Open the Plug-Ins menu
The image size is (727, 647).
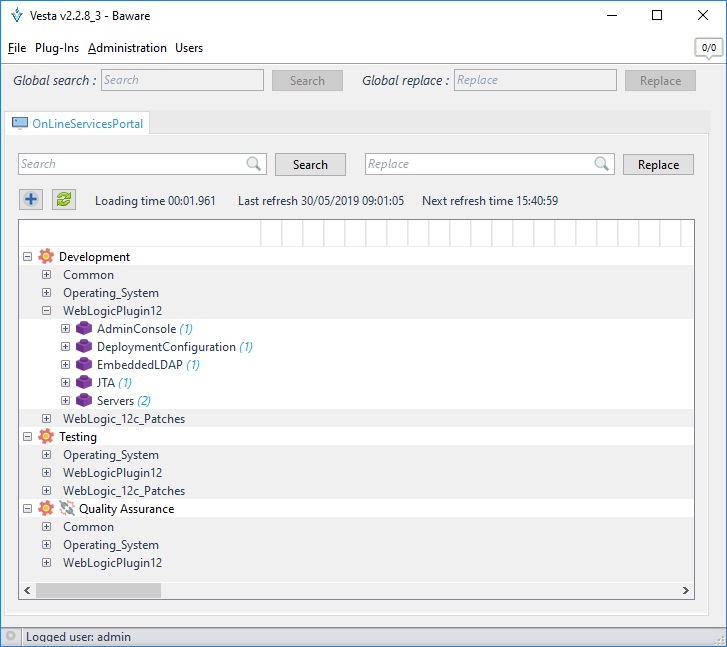(x=57, y=48)
